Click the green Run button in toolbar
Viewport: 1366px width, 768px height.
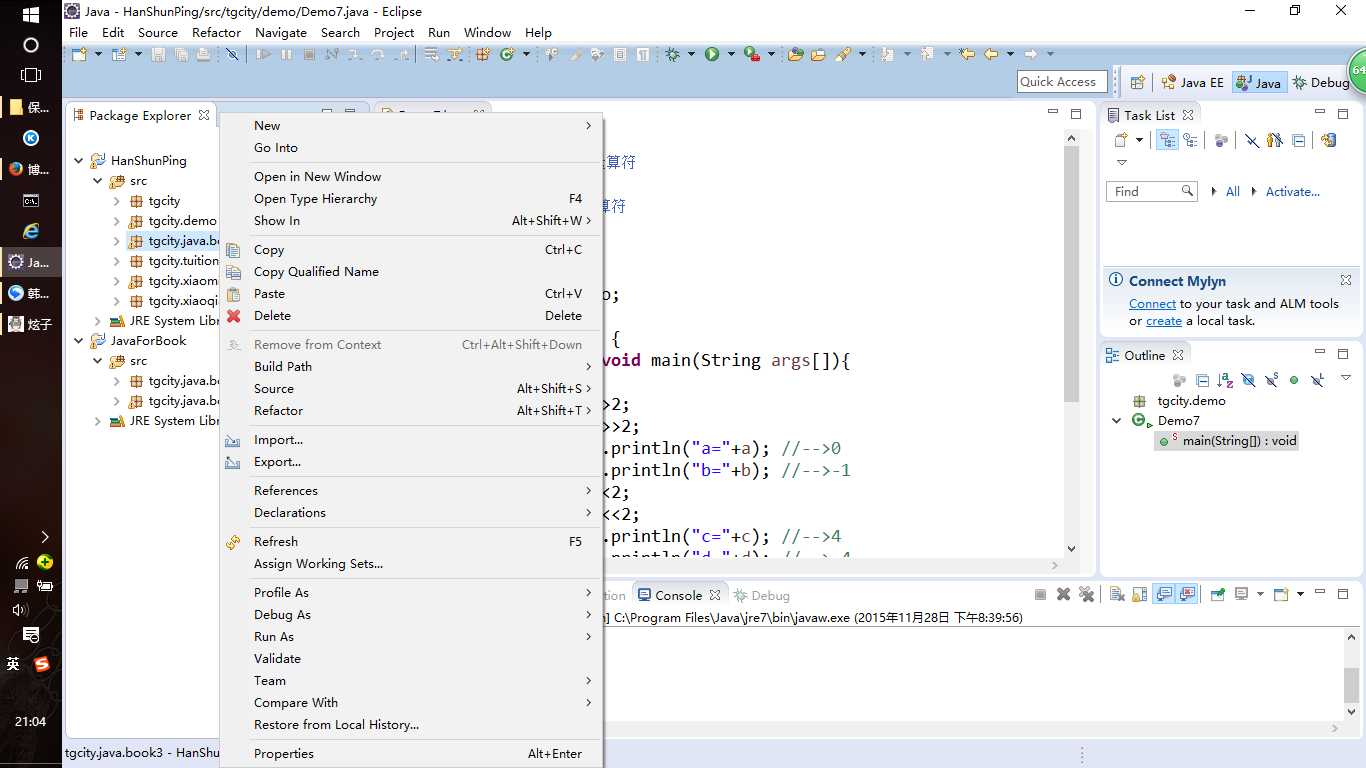[x=711, y=54]
